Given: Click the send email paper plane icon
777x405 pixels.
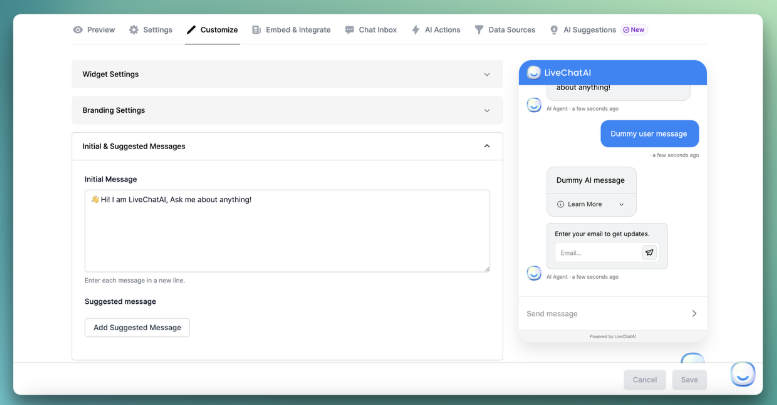Looking at the screenshot, I should [650, 253].
